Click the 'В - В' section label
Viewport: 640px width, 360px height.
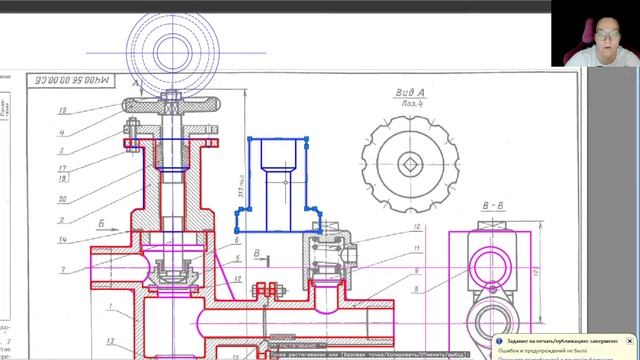pyautogui.click(x=493, y=206)
